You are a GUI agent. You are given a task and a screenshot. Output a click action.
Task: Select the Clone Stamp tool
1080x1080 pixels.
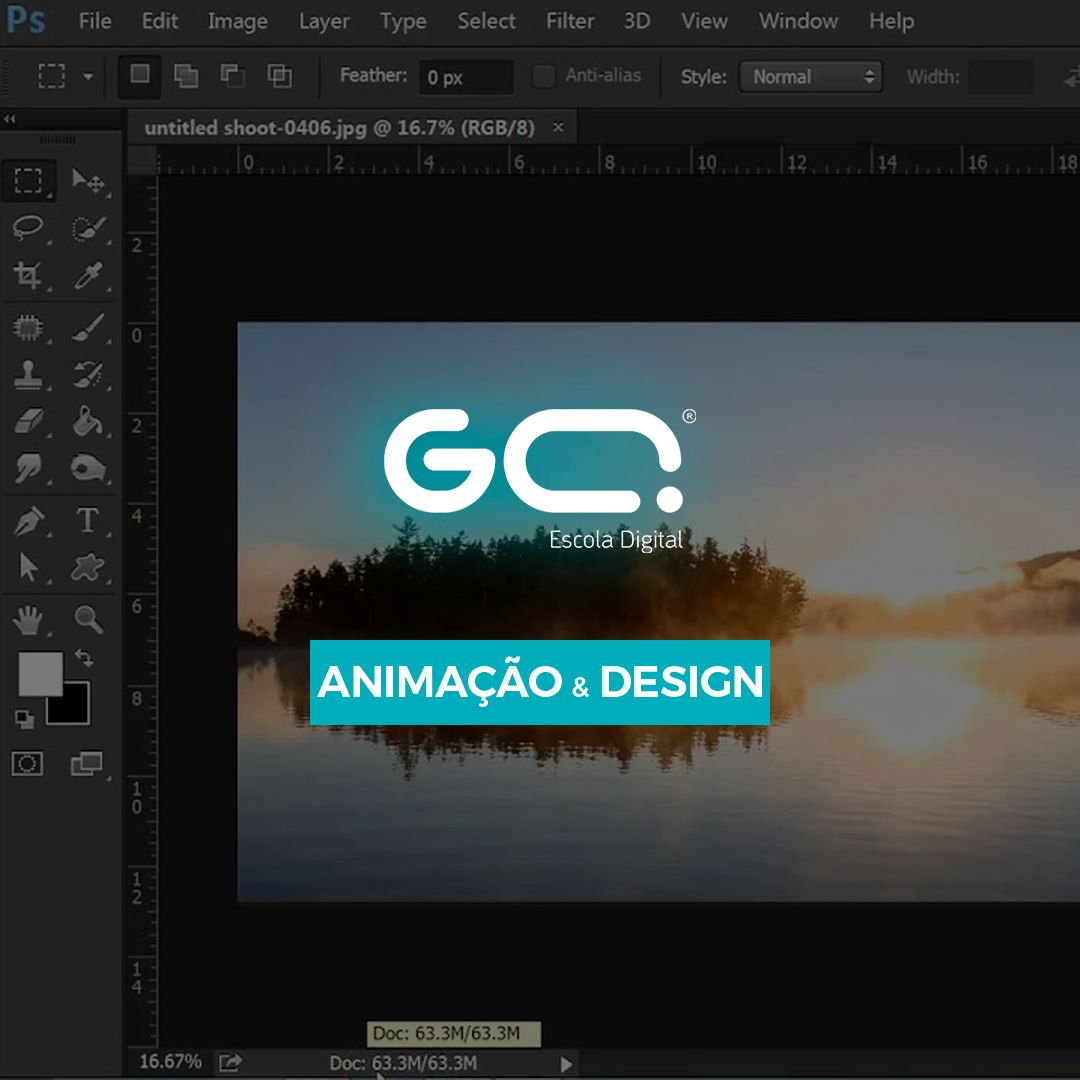pos(28,375)
